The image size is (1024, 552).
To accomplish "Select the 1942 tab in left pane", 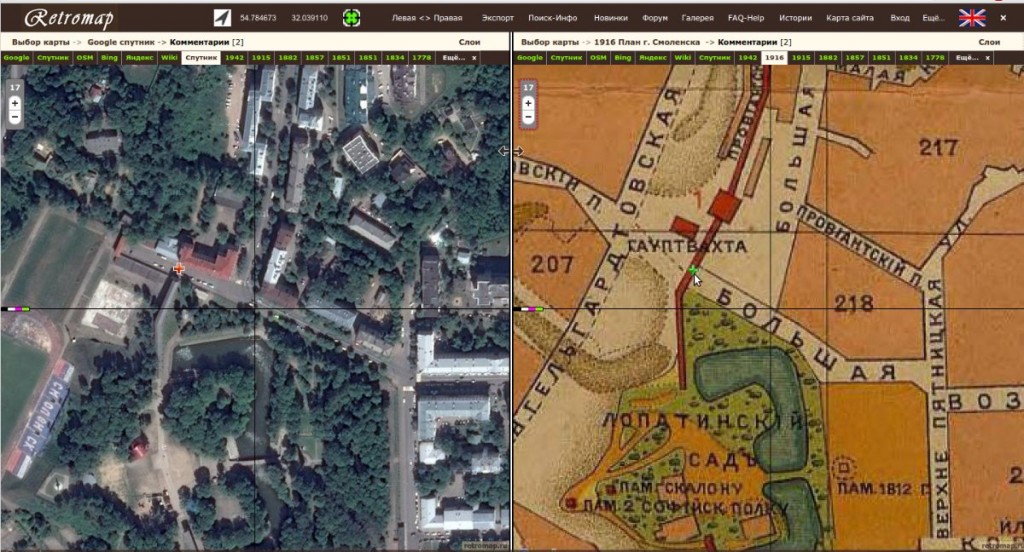I will 234,57.
